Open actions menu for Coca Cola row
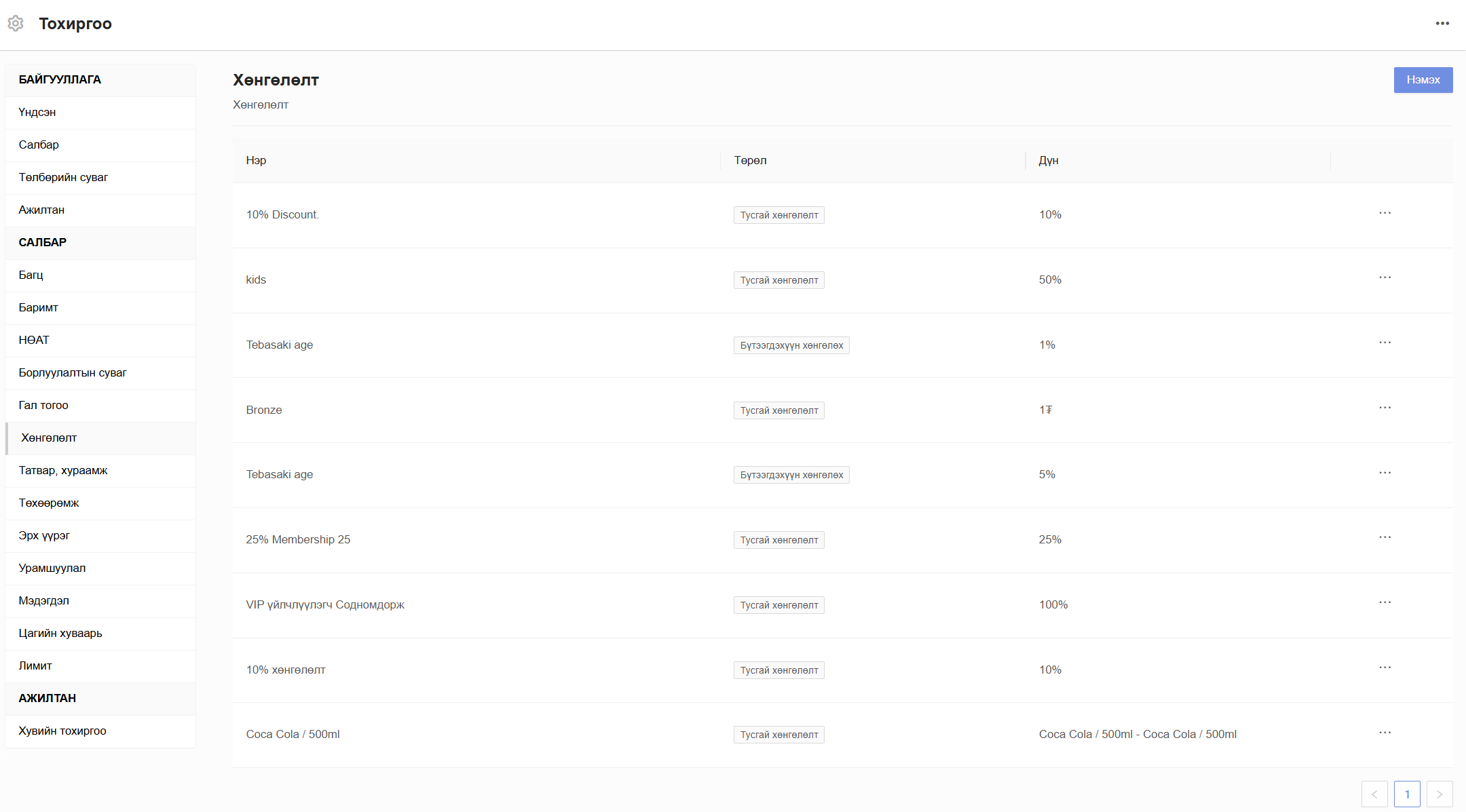This screenshot has height=812, width=1466. click(1385, 733)
